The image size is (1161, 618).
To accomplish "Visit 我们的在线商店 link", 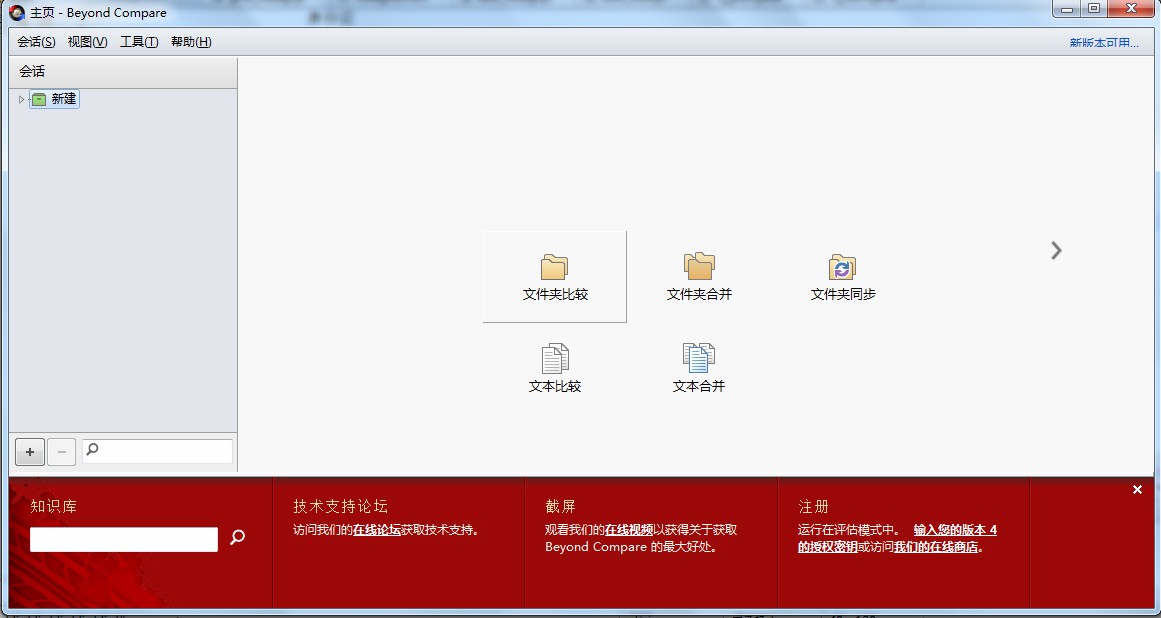I will [x=936, y=548].
